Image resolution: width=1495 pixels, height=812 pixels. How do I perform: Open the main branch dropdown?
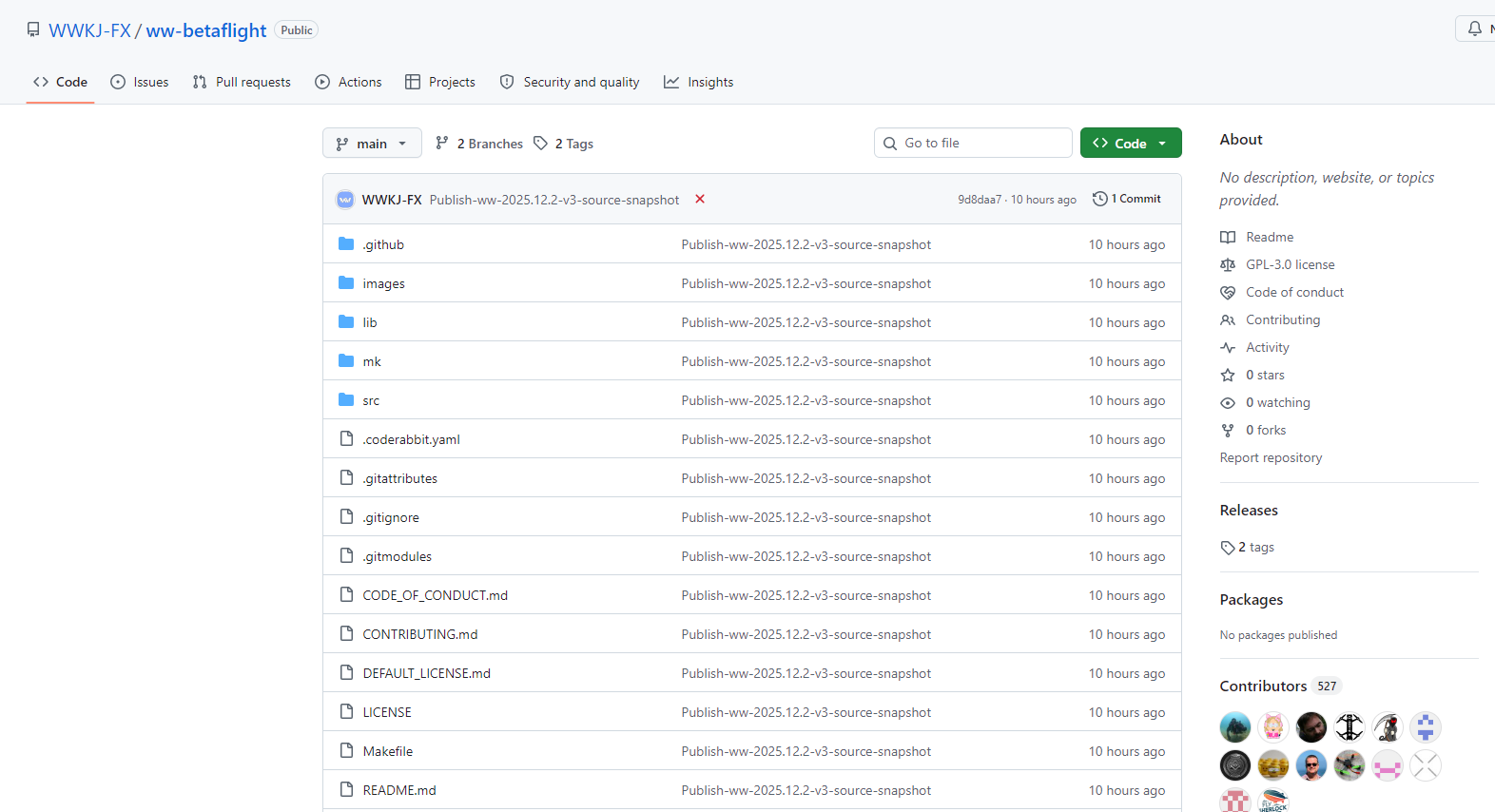click(x=371, y=144)
